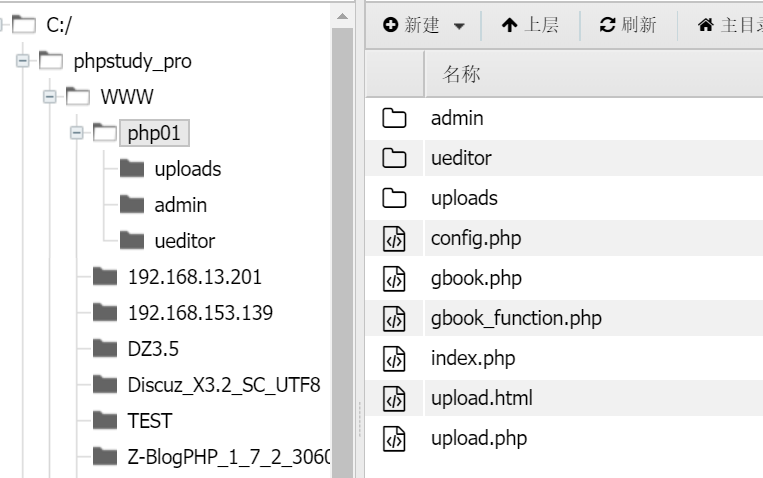Open the 新建 dropdown arrow
The image size is (763, 478).
[459, 26]
